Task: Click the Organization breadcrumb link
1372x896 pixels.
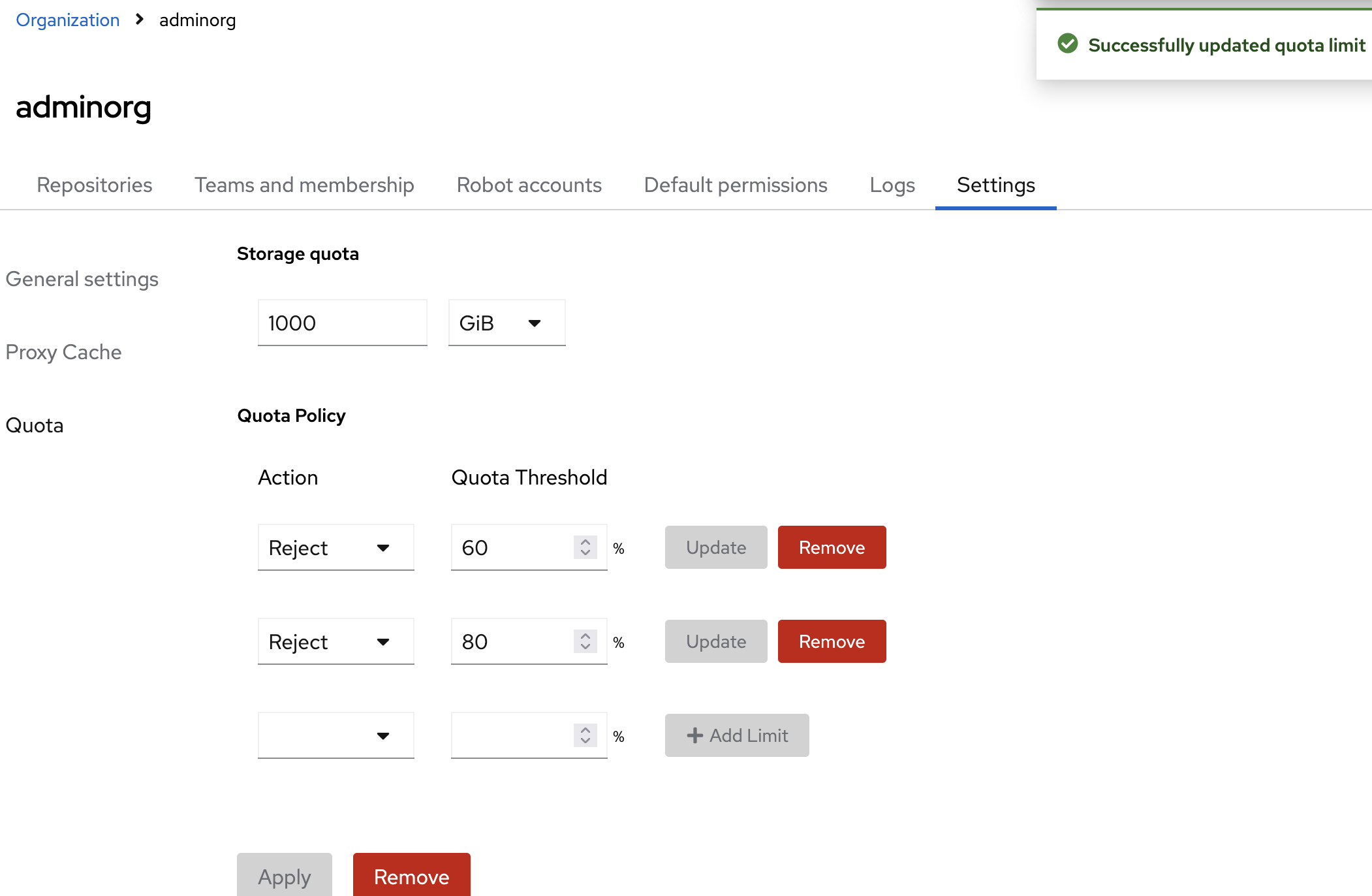Action: pyautogui.click(x=68, y=20)
